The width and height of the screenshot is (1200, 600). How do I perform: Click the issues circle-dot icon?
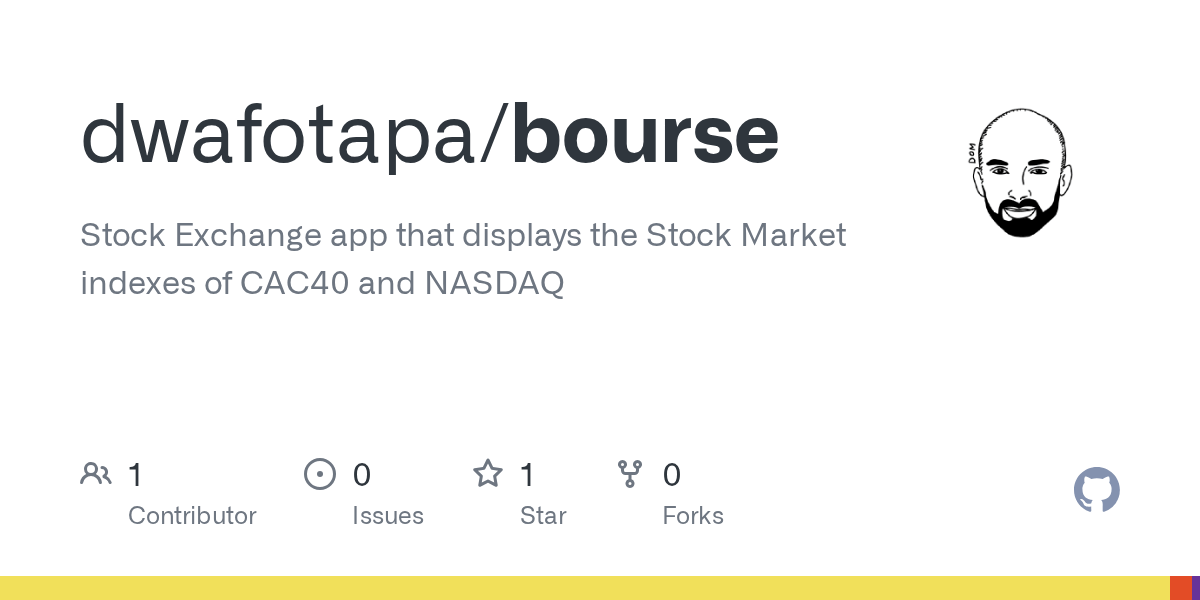pyautogui.click(x=319, y=474)
